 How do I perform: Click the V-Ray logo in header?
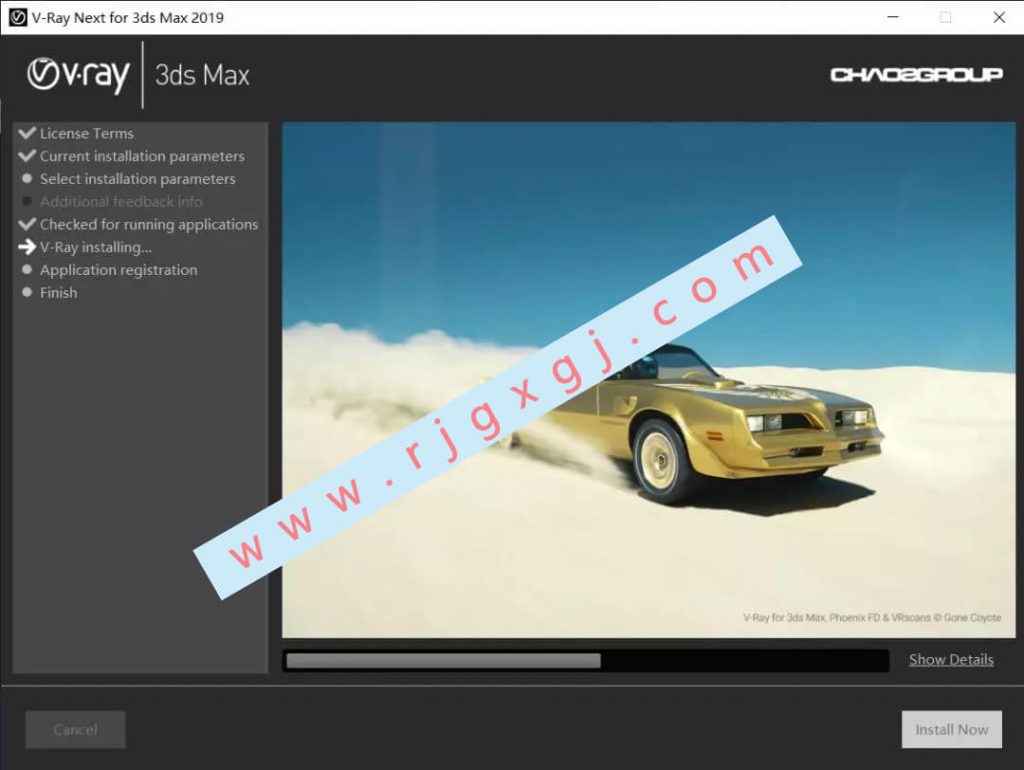point(78,74)
